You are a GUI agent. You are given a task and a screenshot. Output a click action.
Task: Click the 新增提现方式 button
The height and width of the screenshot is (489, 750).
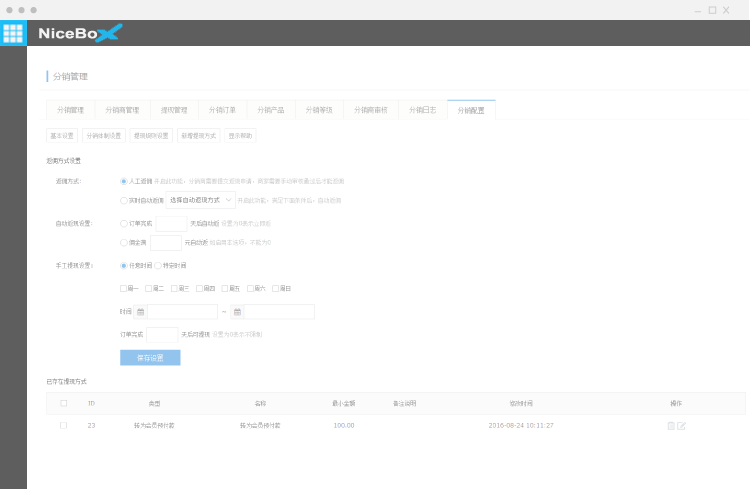198,135
